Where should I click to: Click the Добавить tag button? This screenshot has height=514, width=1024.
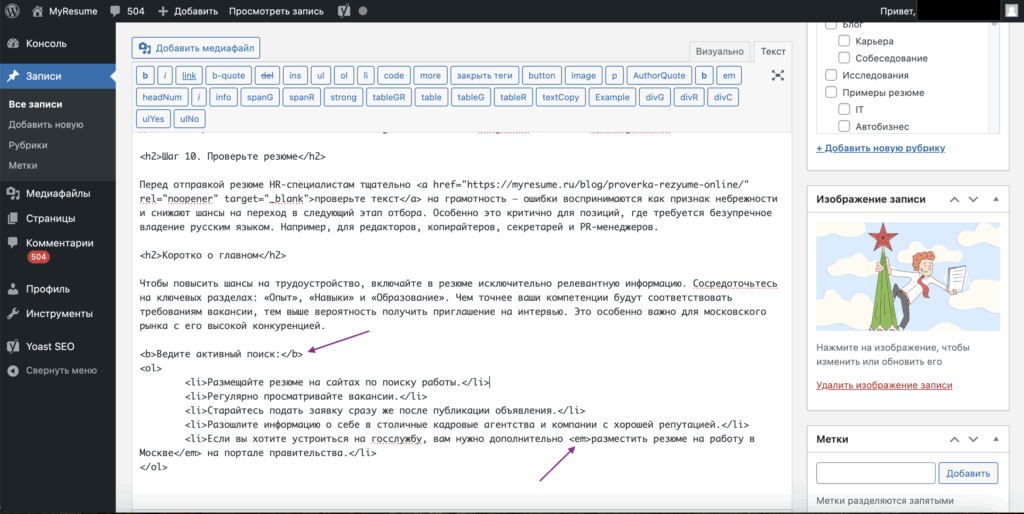(x=968, y=474)
